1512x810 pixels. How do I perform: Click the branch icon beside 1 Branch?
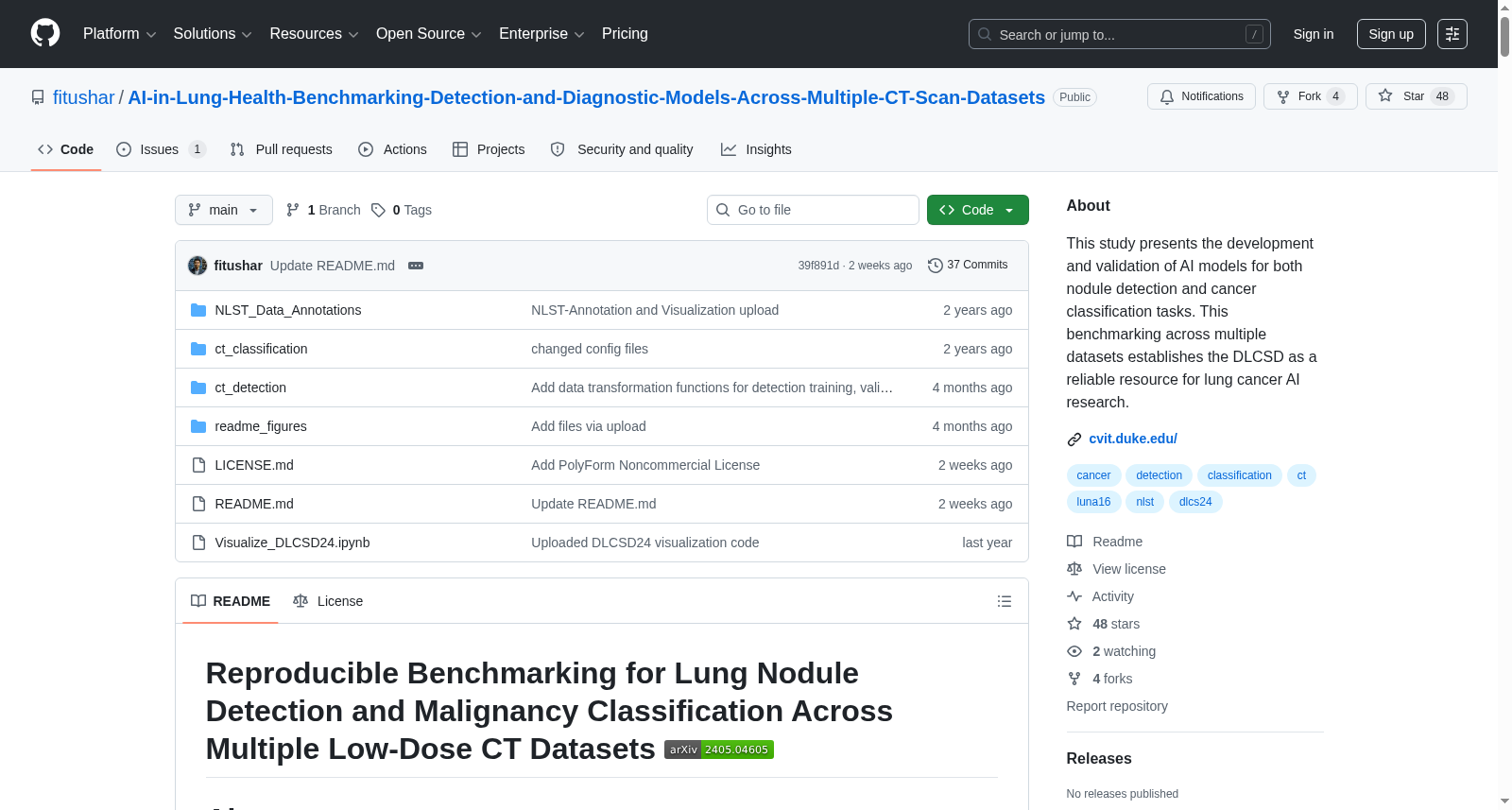293,210
